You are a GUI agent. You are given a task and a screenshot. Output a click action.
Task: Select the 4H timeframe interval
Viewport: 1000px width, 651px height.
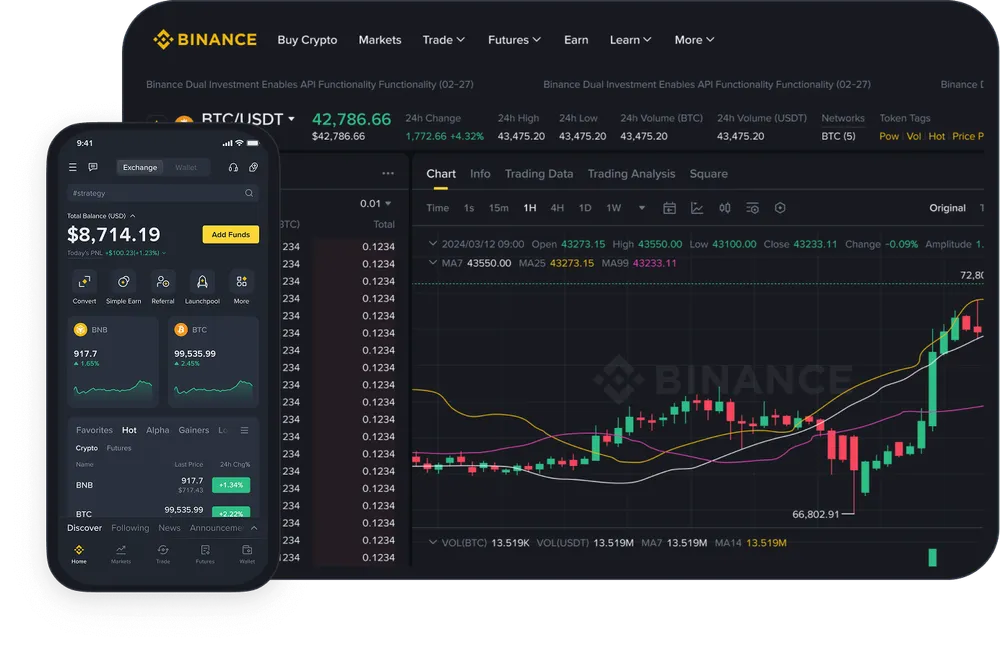[x=557, y=208]
